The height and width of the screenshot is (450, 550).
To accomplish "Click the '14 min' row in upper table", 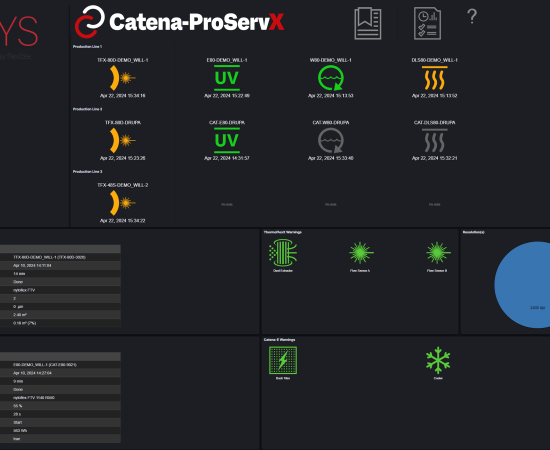I will [60, 274].
